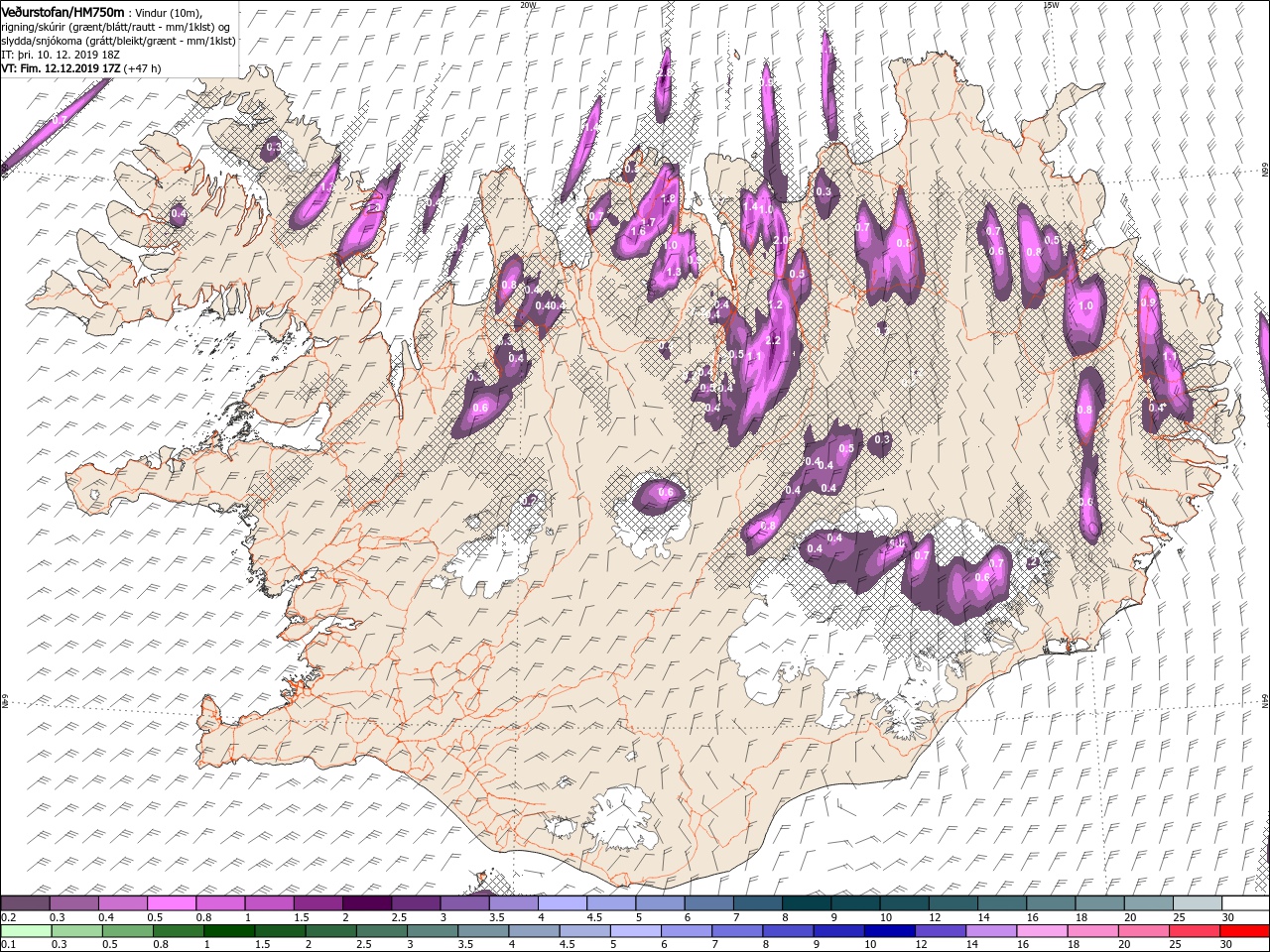Select deep blue rain swatch between 10 and 12
The image size is (1270, 952).
[x=889, y=931]
